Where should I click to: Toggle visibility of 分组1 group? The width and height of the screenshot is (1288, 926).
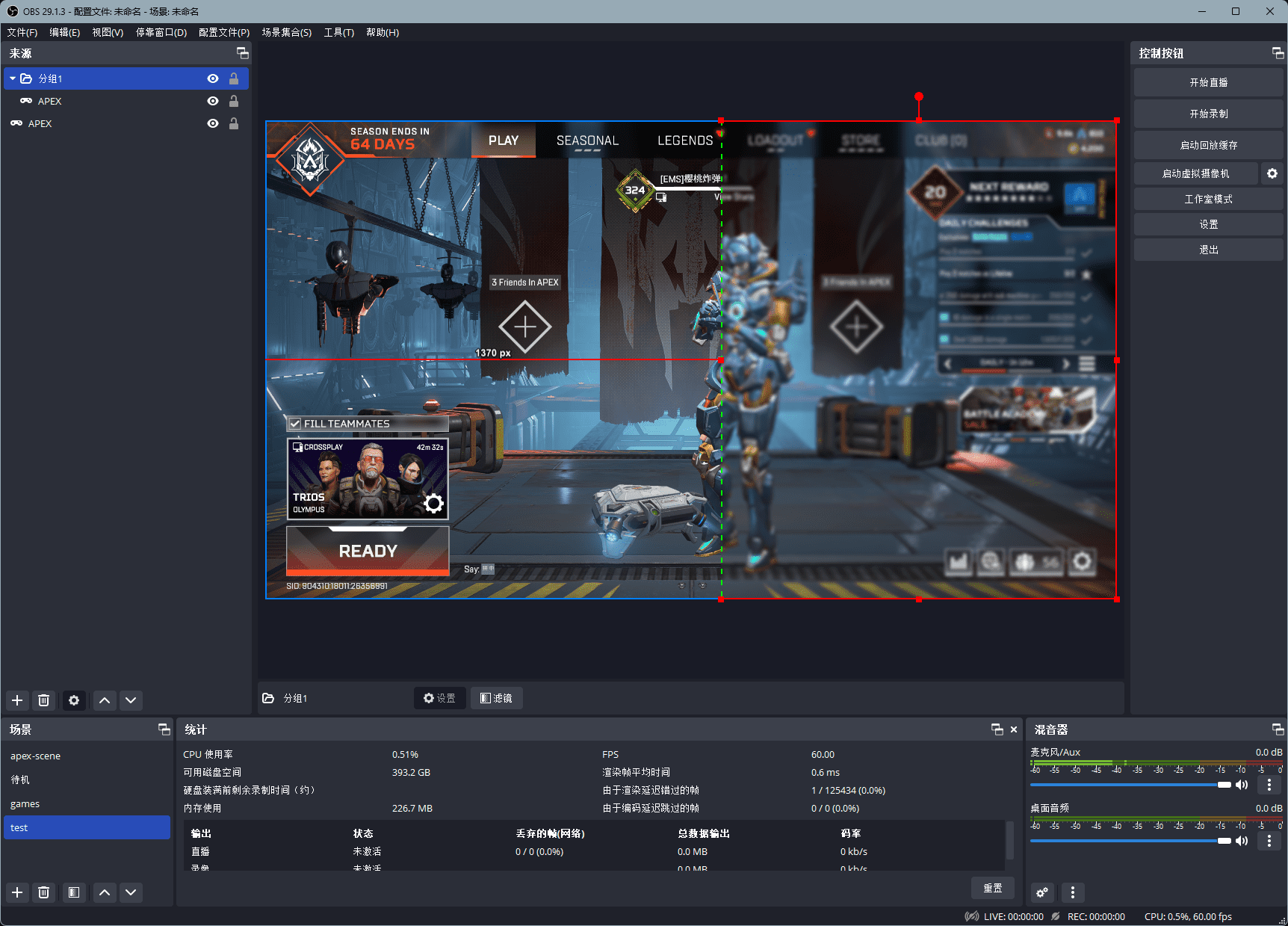(213, 78)
